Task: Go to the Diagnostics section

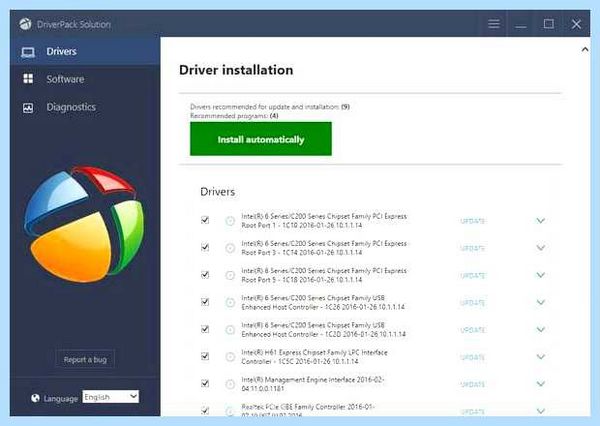Action: point(85,107)
